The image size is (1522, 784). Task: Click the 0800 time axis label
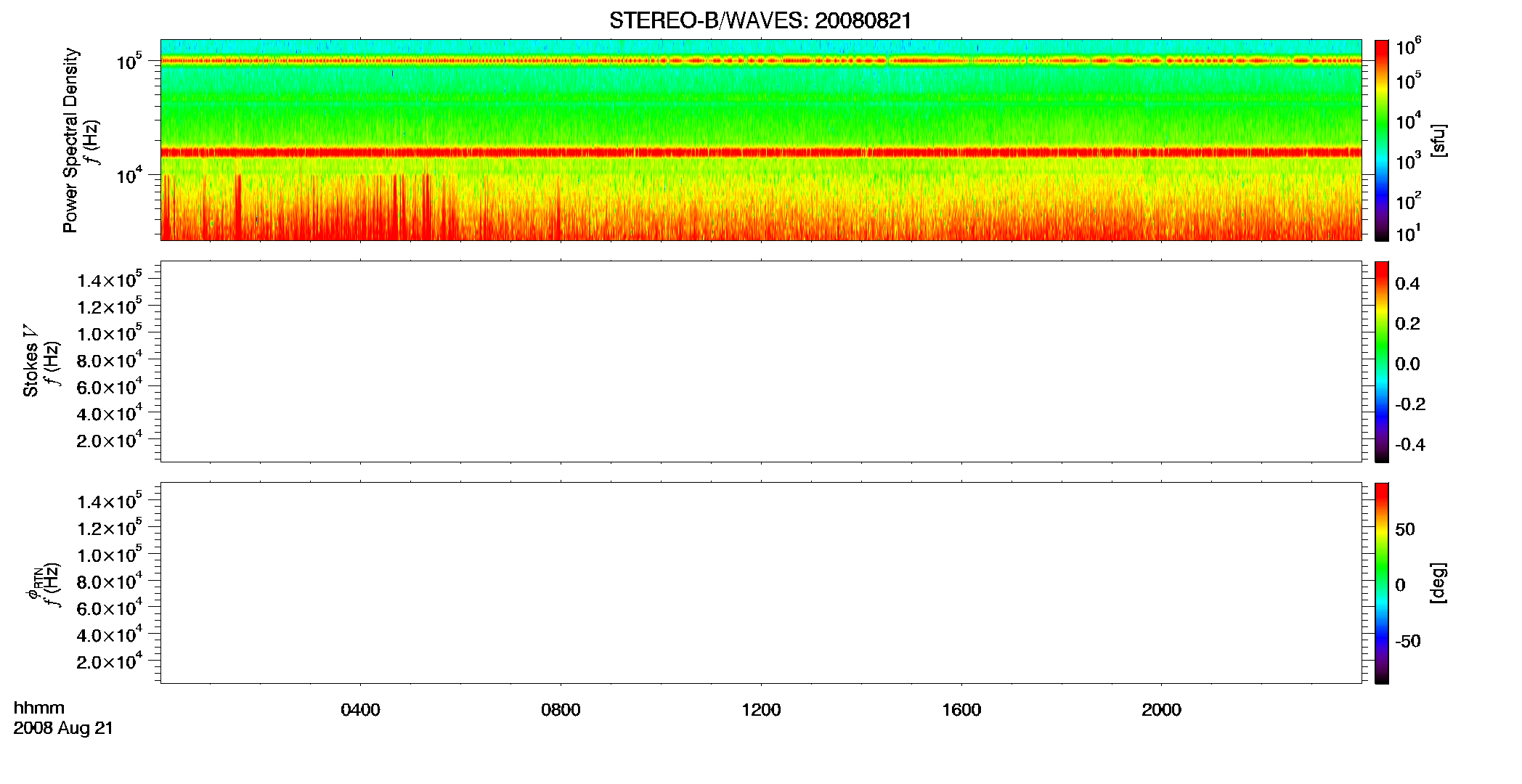(561, 710)
